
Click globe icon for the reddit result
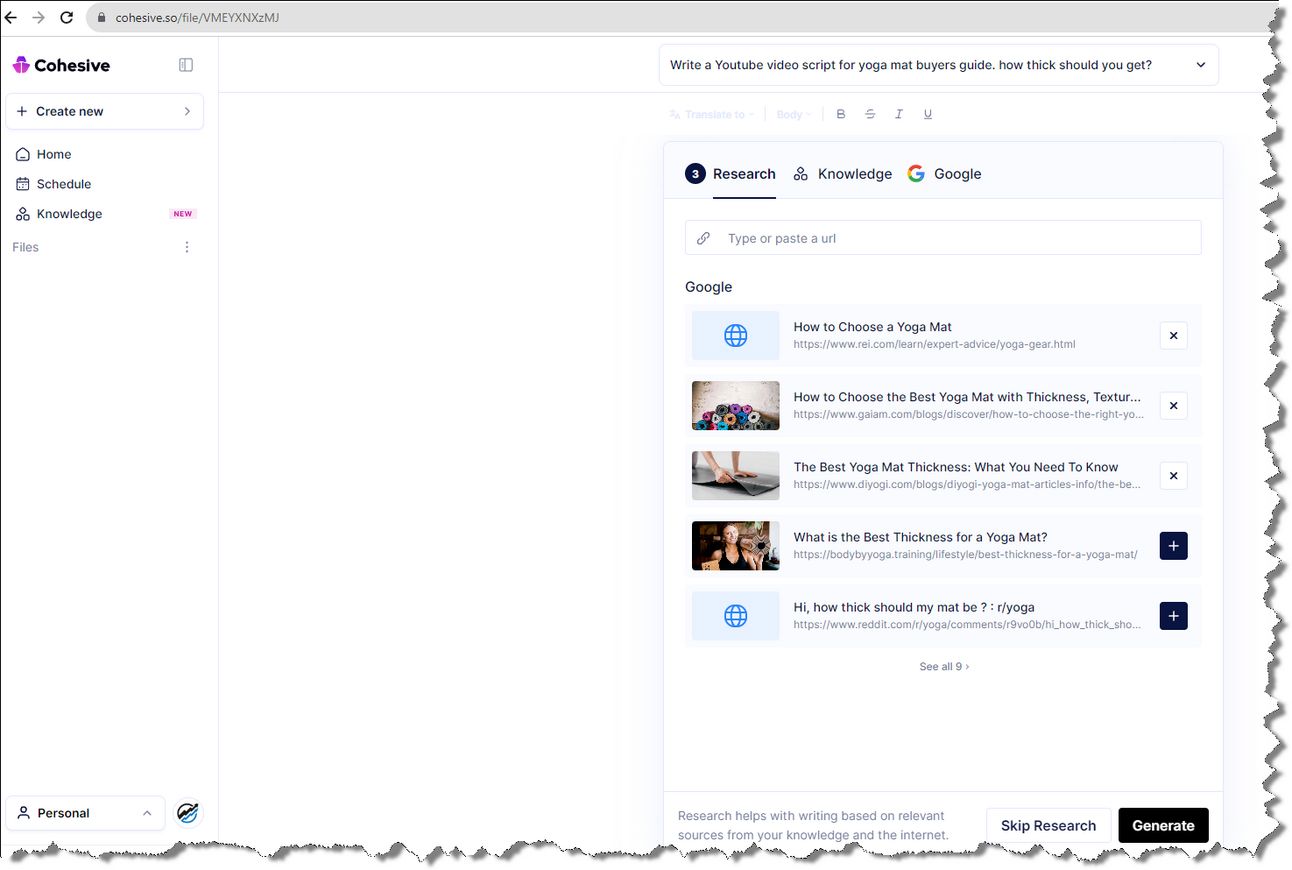[x=736, y=616]
